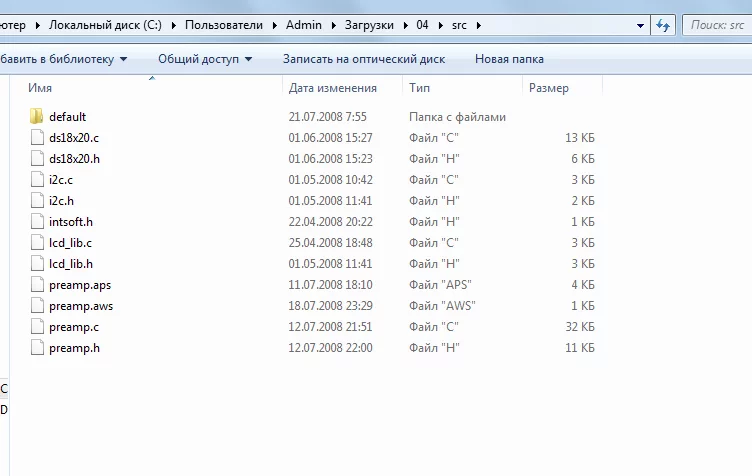Sort by the Имя column header
752x476 pixels.
[x=40, y=88]
